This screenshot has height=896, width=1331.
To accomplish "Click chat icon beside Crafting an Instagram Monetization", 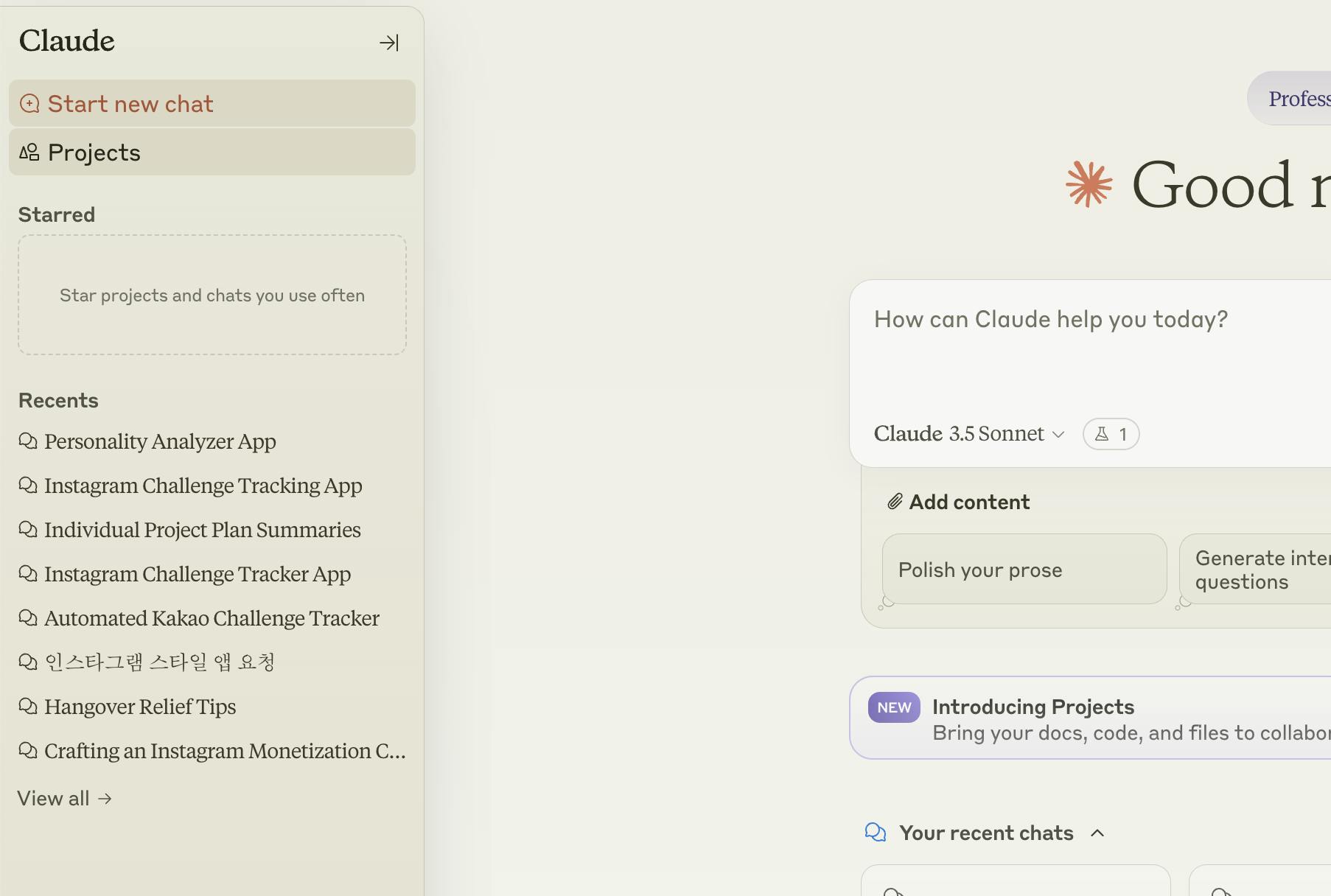I will (x=28, y=751).
